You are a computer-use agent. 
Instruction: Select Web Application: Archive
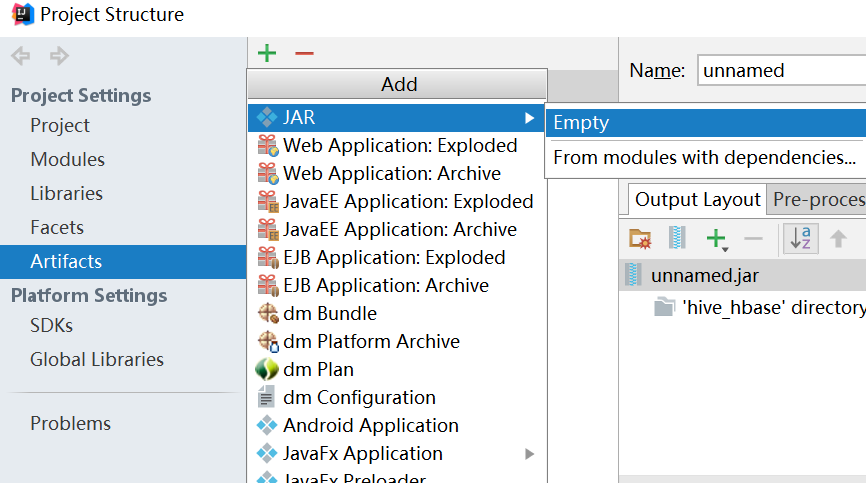click(x=396, y=174)
